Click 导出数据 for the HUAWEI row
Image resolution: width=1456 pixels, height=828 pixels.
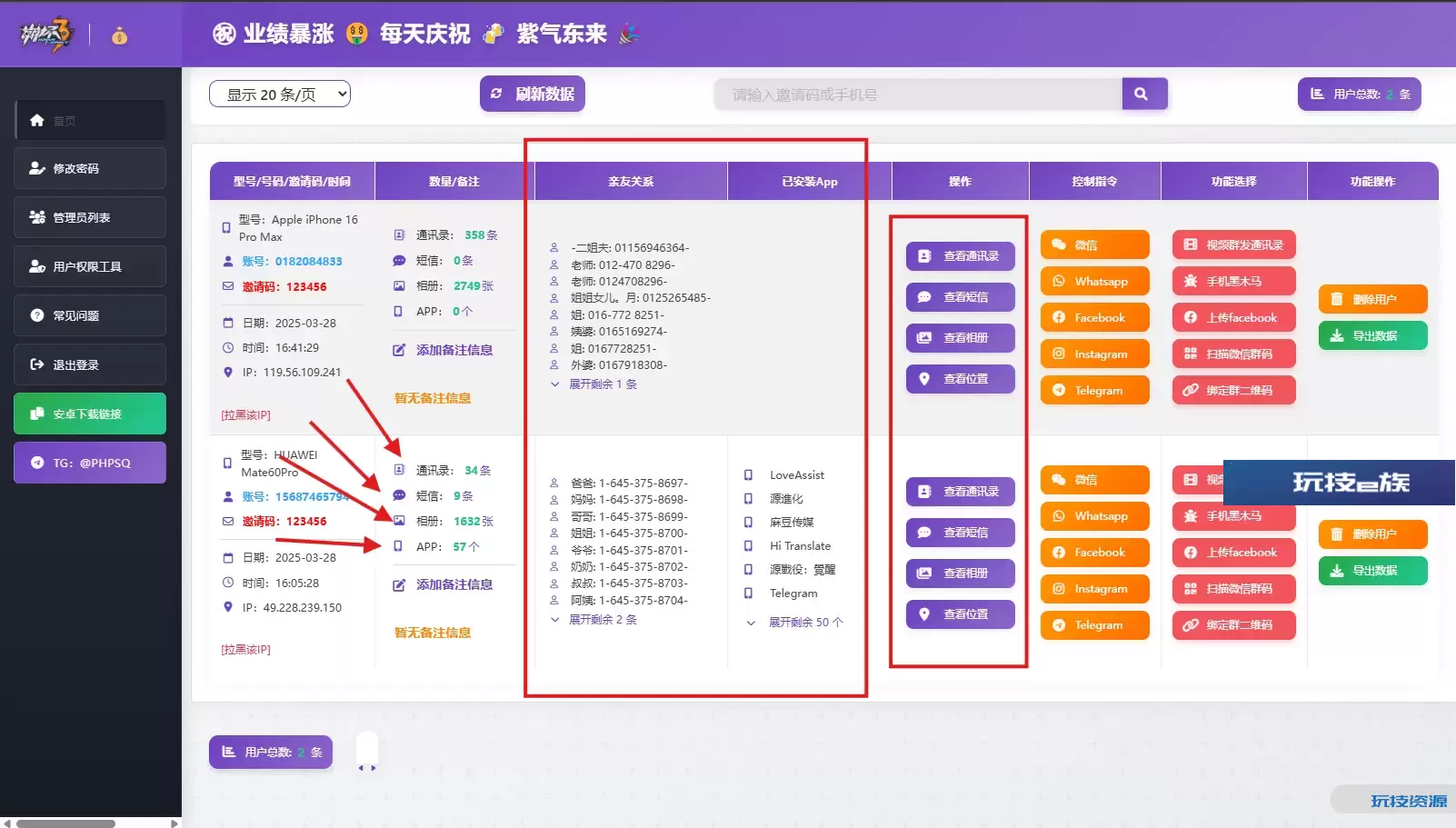coord(1372,571)
